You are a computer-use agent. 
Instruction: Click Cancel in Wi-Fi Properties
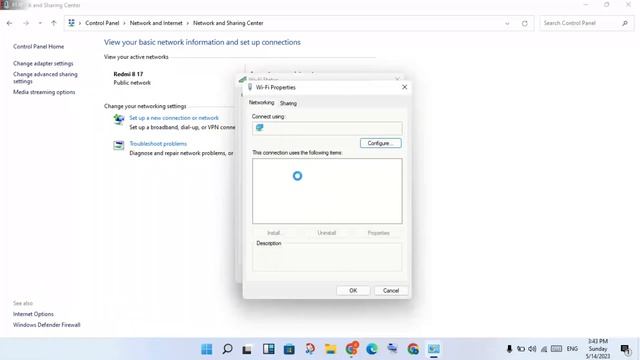click(391, 291)
